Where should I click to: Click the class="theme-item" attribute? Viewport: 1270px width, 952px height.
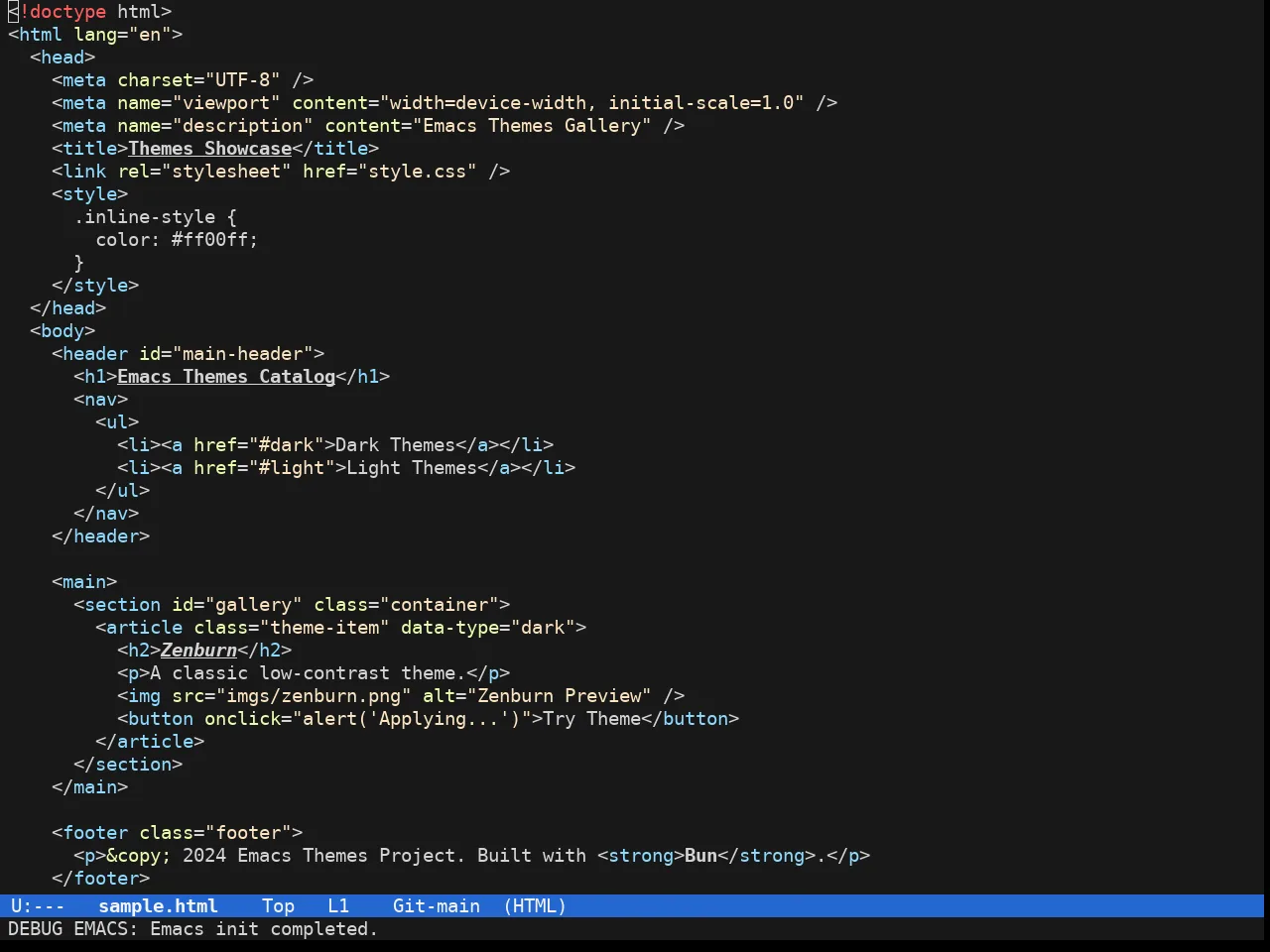pos(292,627)
